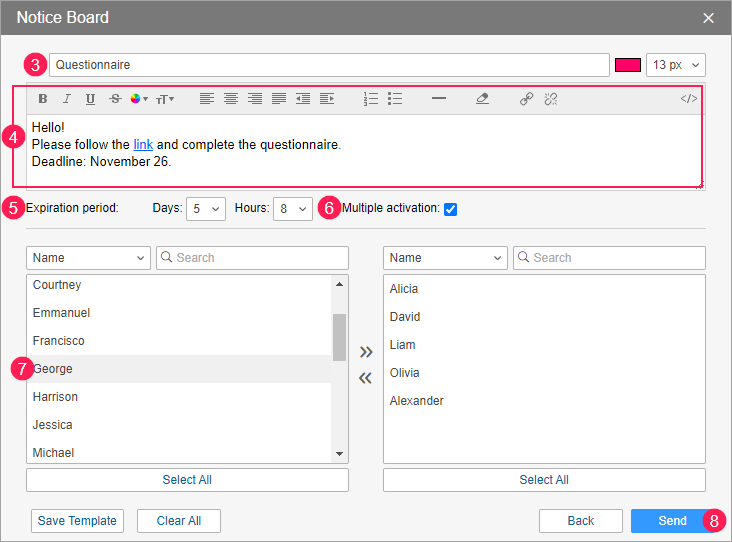Toggle bold formatting in the editor toolbar
This screenshot has width=732, height=542.
click(43, 99)
